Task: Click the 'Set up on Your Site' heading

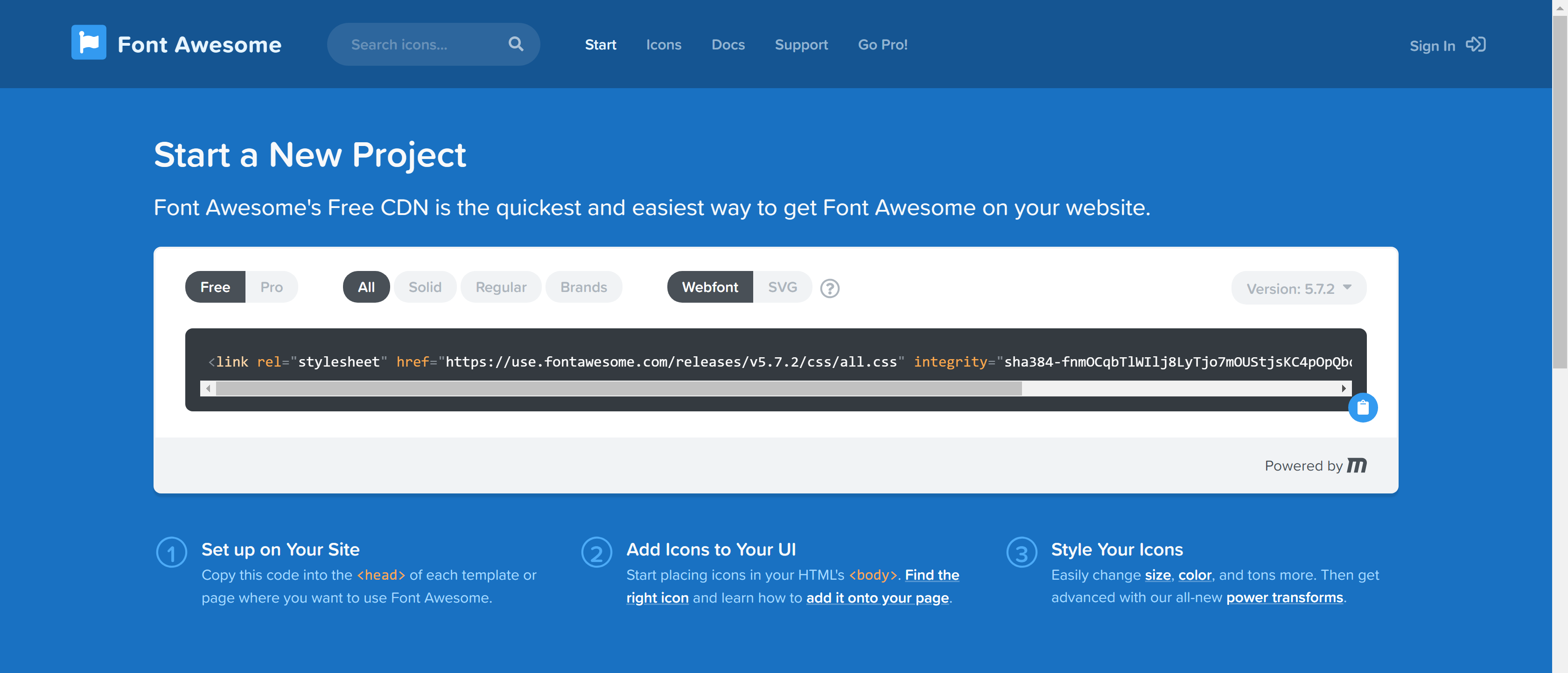Action: pyautogui.click(x=280, y=549)
